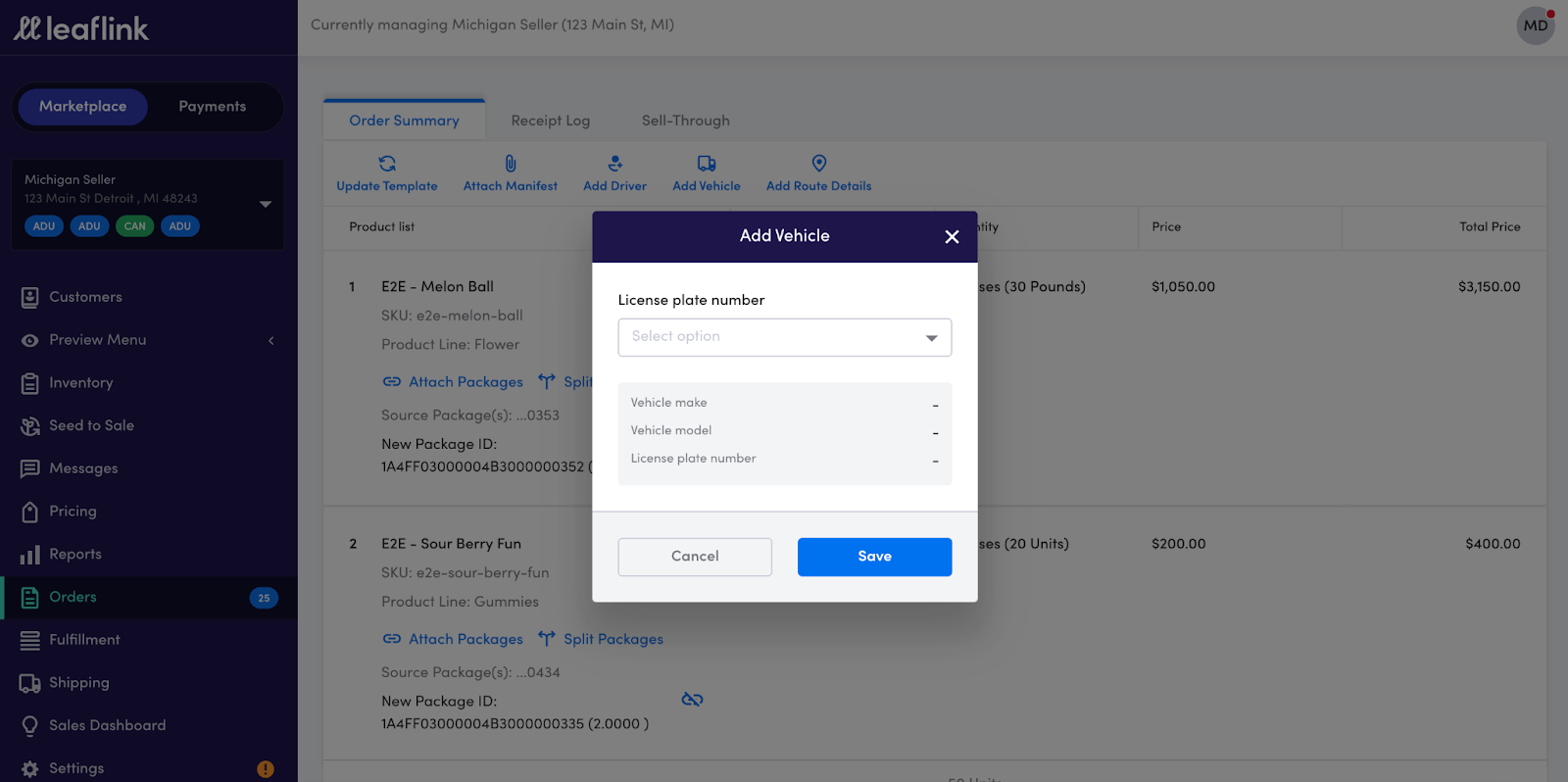1568x782 pixels.
Task: Select the Sell-Through tab
Action: tap(686, 121)
